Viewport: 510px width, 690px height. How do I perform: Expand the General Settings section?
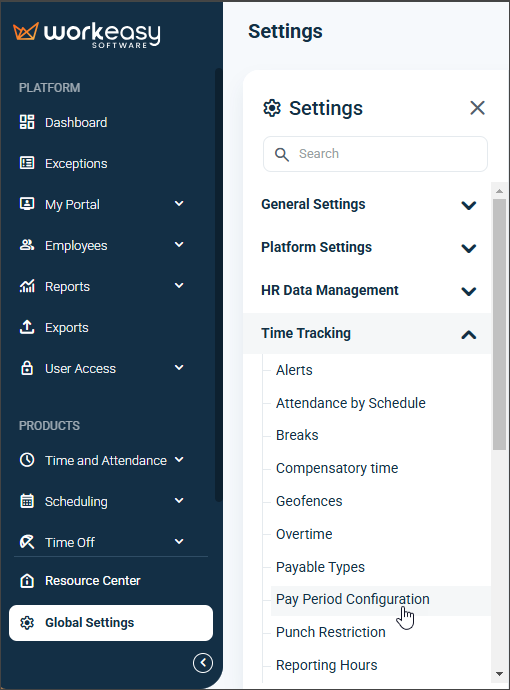[x=367, y=205]
